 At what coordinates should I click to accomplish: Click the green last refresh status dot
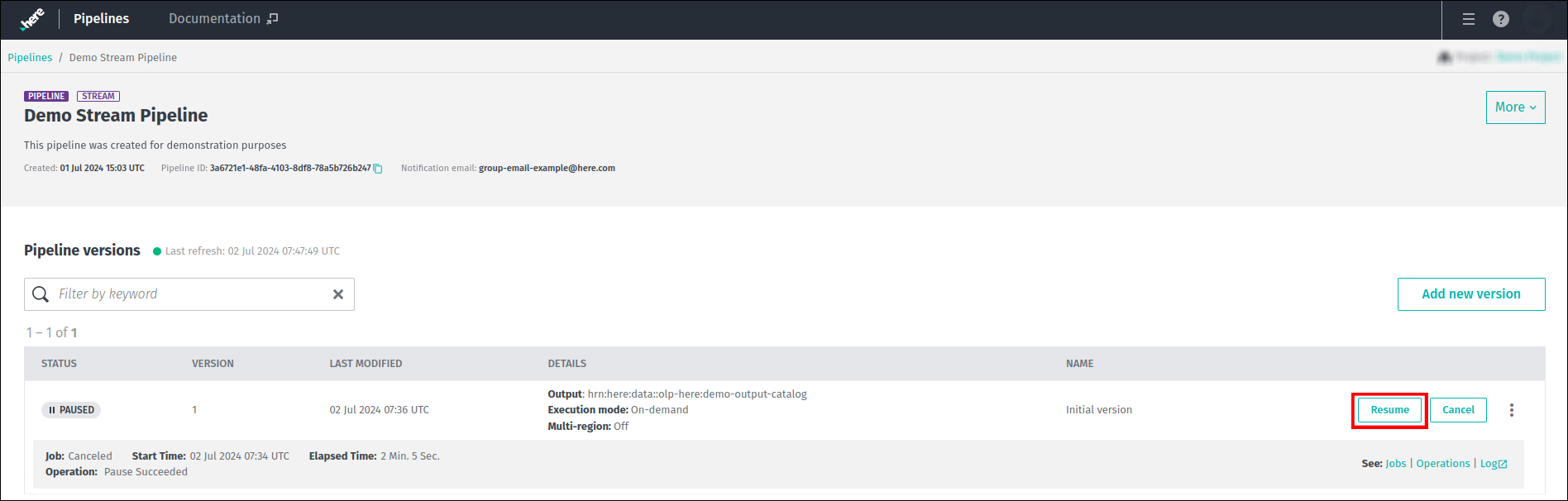pos(157,251)
